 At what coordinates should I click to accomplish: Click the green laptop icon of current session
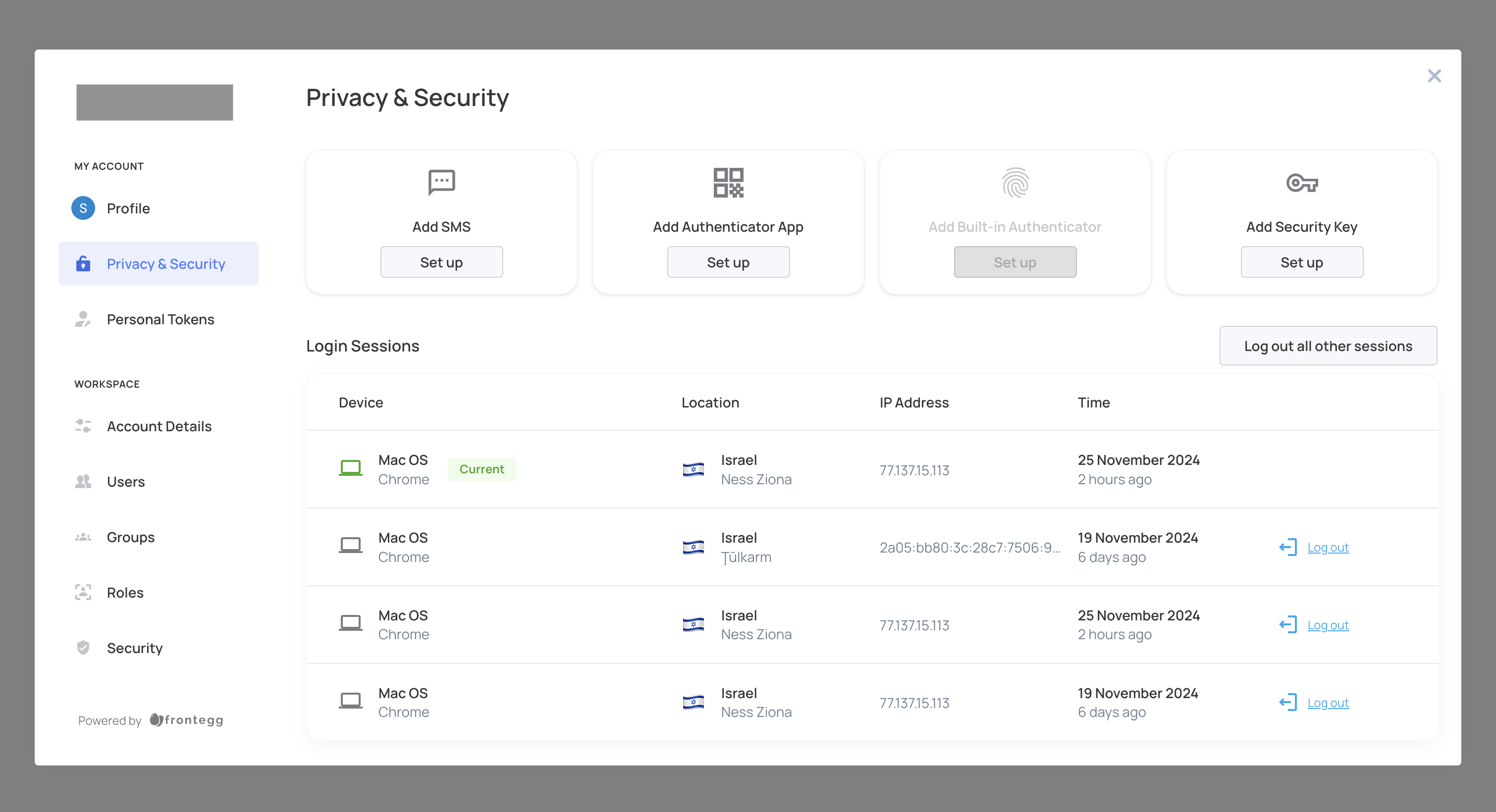pos(350,468)
